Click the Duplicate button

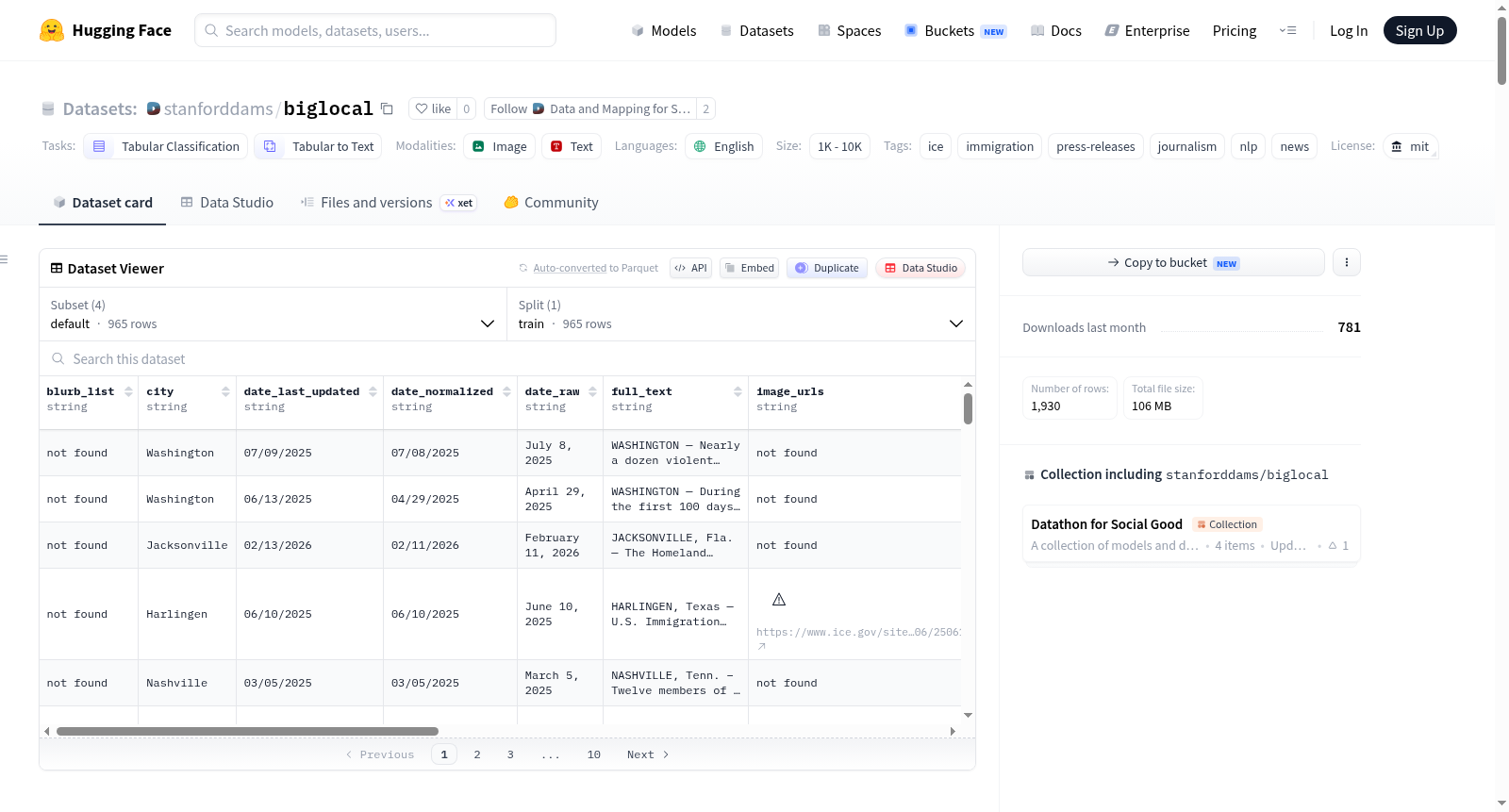click(827, 268)
